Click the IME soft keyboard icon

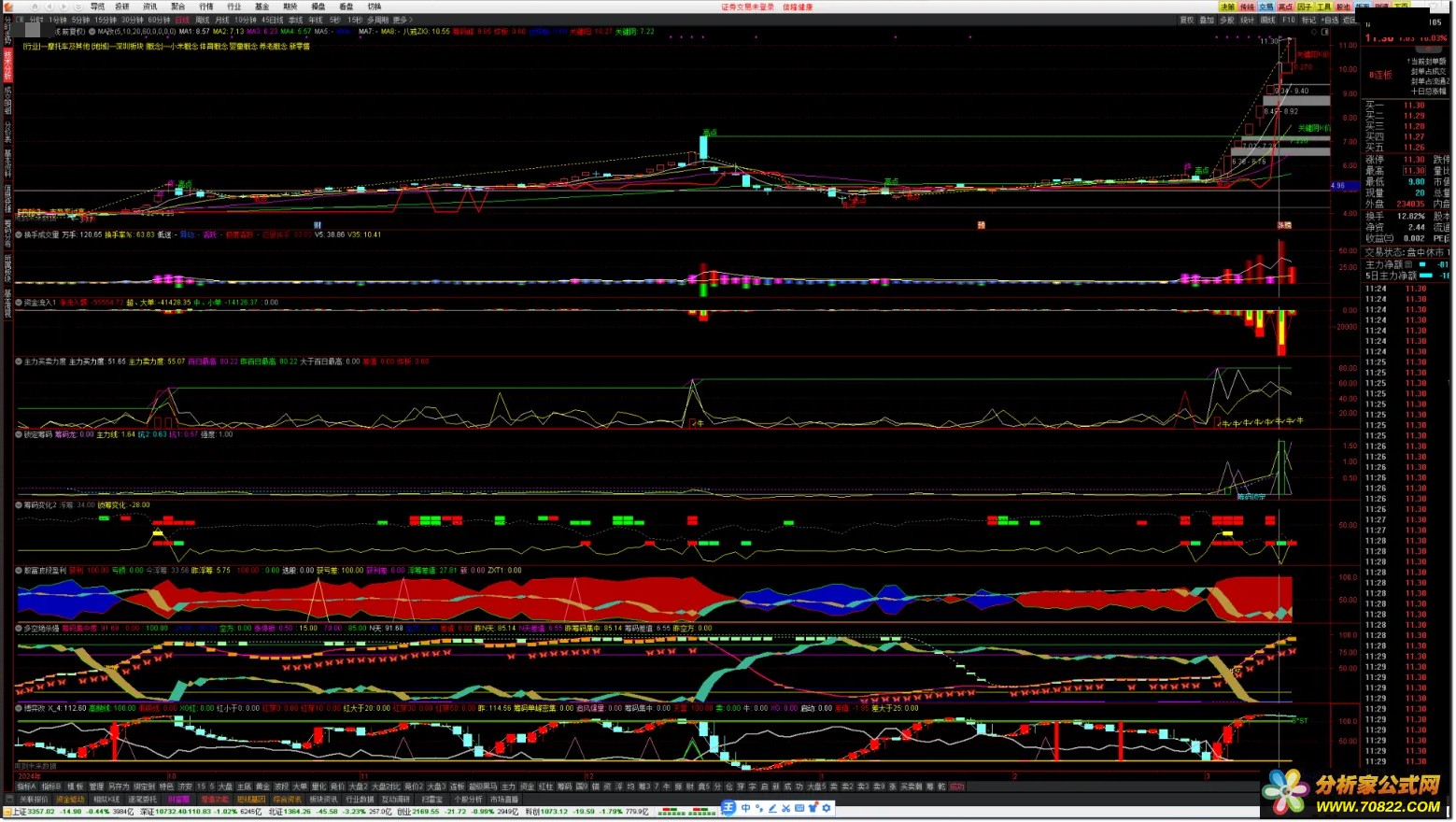point(799,808)
